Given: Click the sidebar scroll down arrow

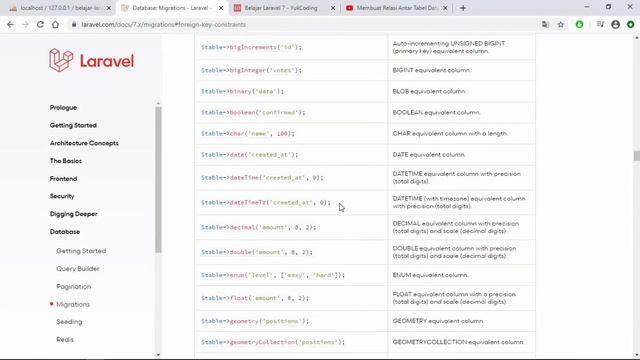Looking at the screenshot, I should [x=158, y=355].
